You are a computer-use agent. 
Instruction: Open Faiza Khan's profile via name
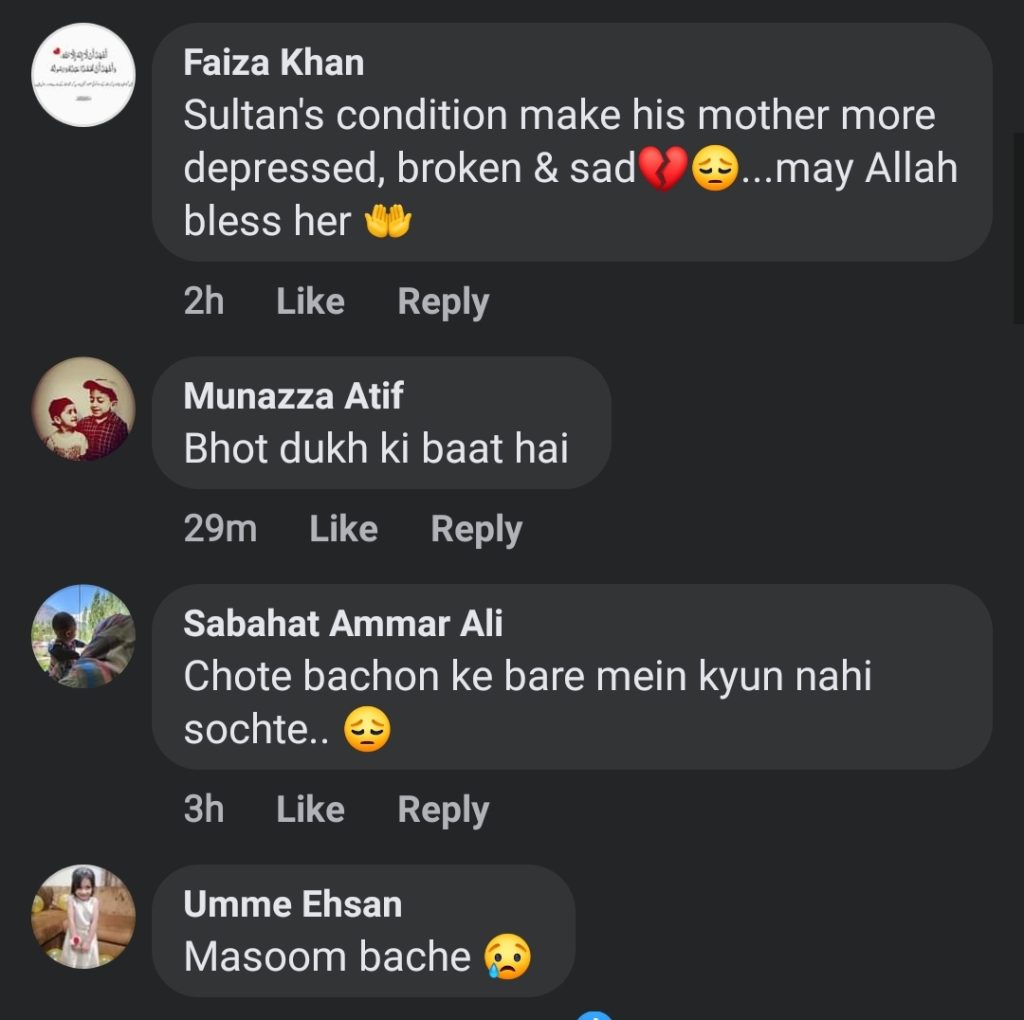(273, 63)
